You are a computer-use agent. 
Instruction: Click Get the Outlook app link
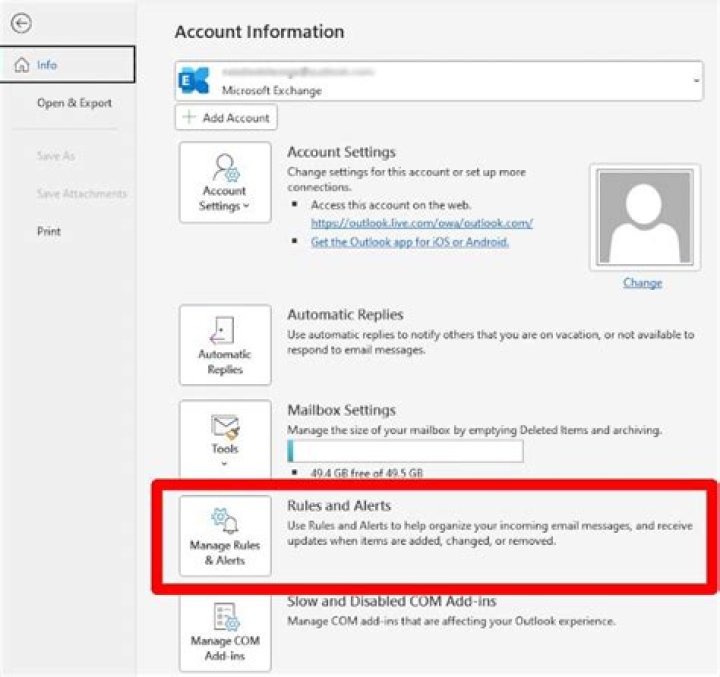tap(410, 242)
